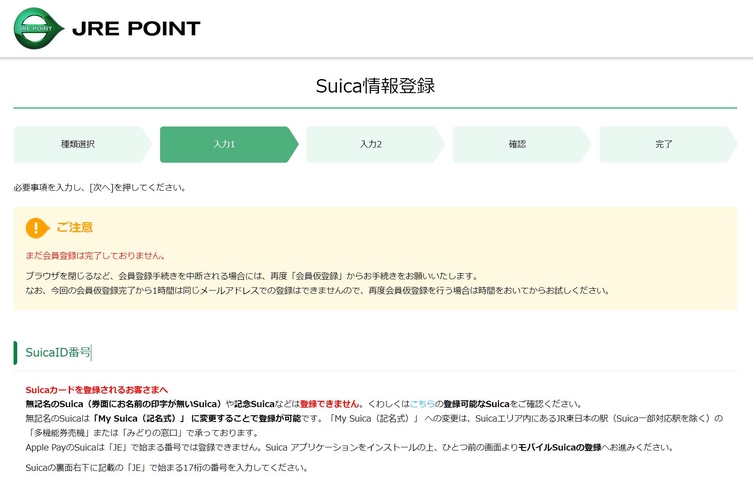Click the red Suicaカードを登録されるお客さまへ text
This screenshot has height=479, width=753.
(97, 390)
